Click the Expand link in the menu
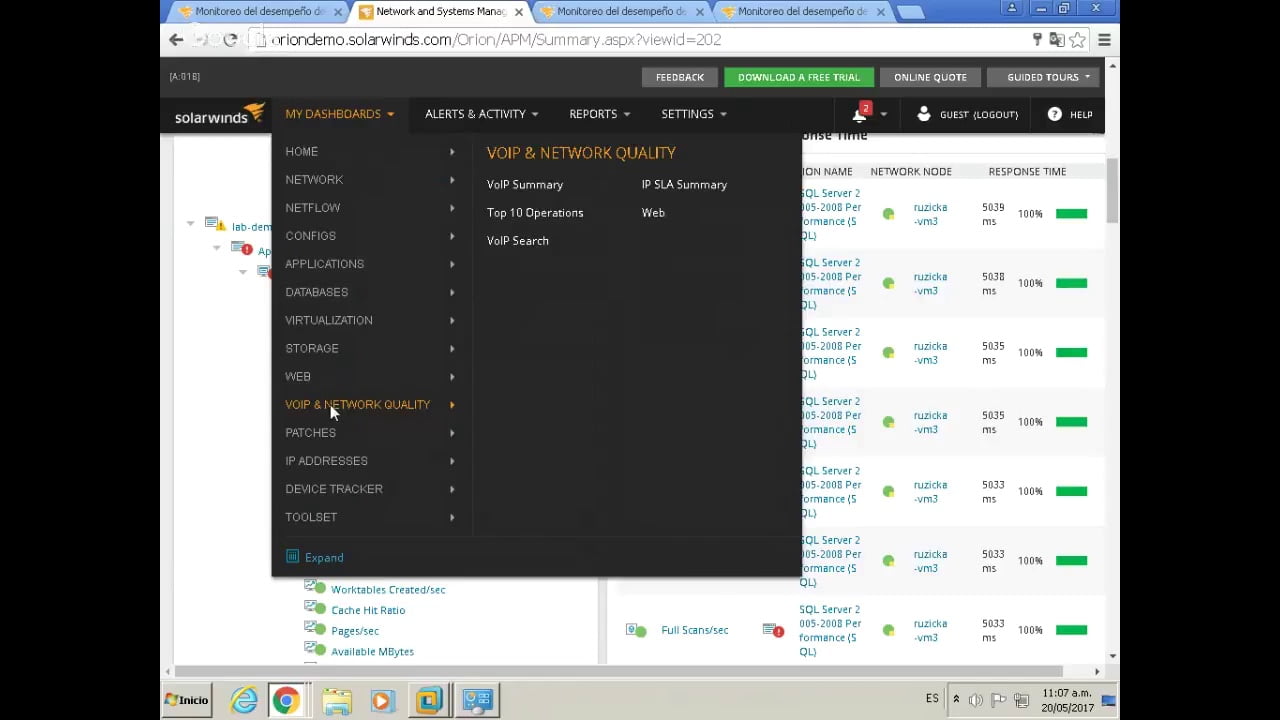The width and height of the screenshot is (1280, 720). pyautogui.click(x=324, y=557)
